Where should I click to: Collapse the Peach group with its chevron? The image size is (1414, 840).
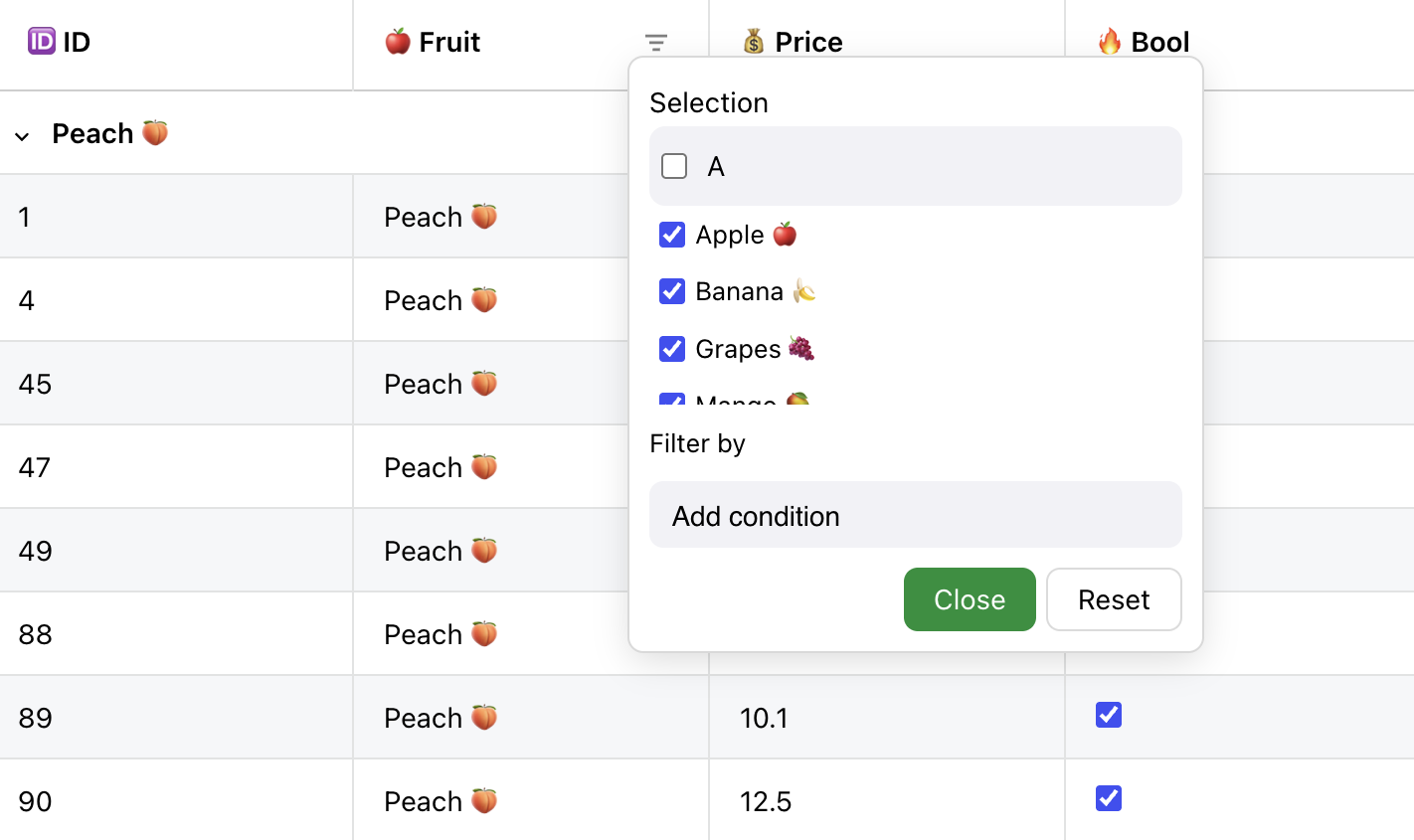(x=22, y=135)
